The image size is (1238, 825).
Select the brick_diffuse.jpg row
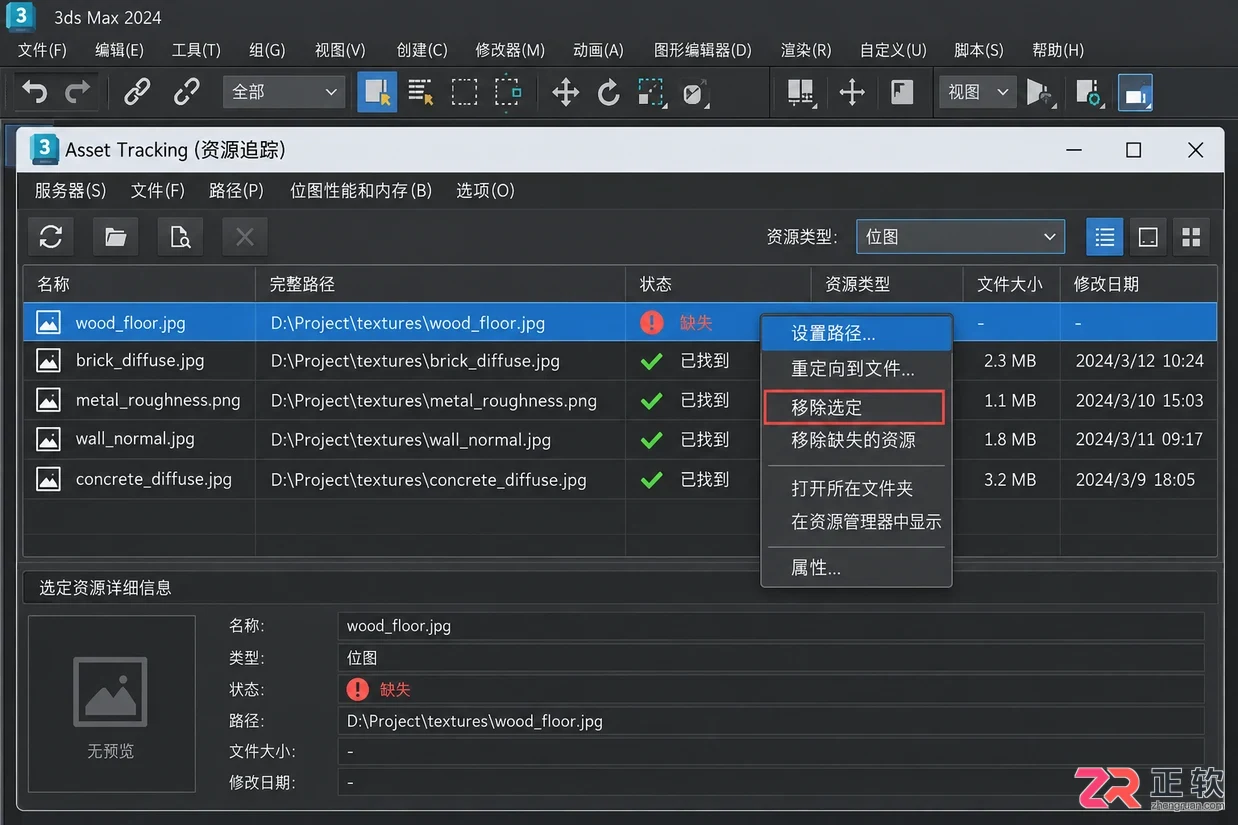point(620,361)
